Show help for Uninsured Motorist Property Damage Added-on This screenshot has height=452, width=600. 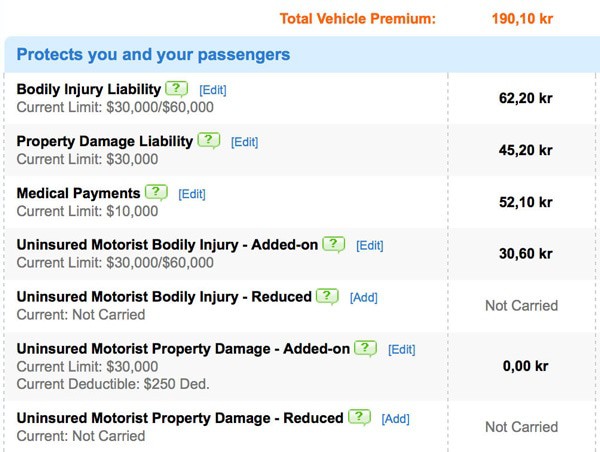pos(365,349)
